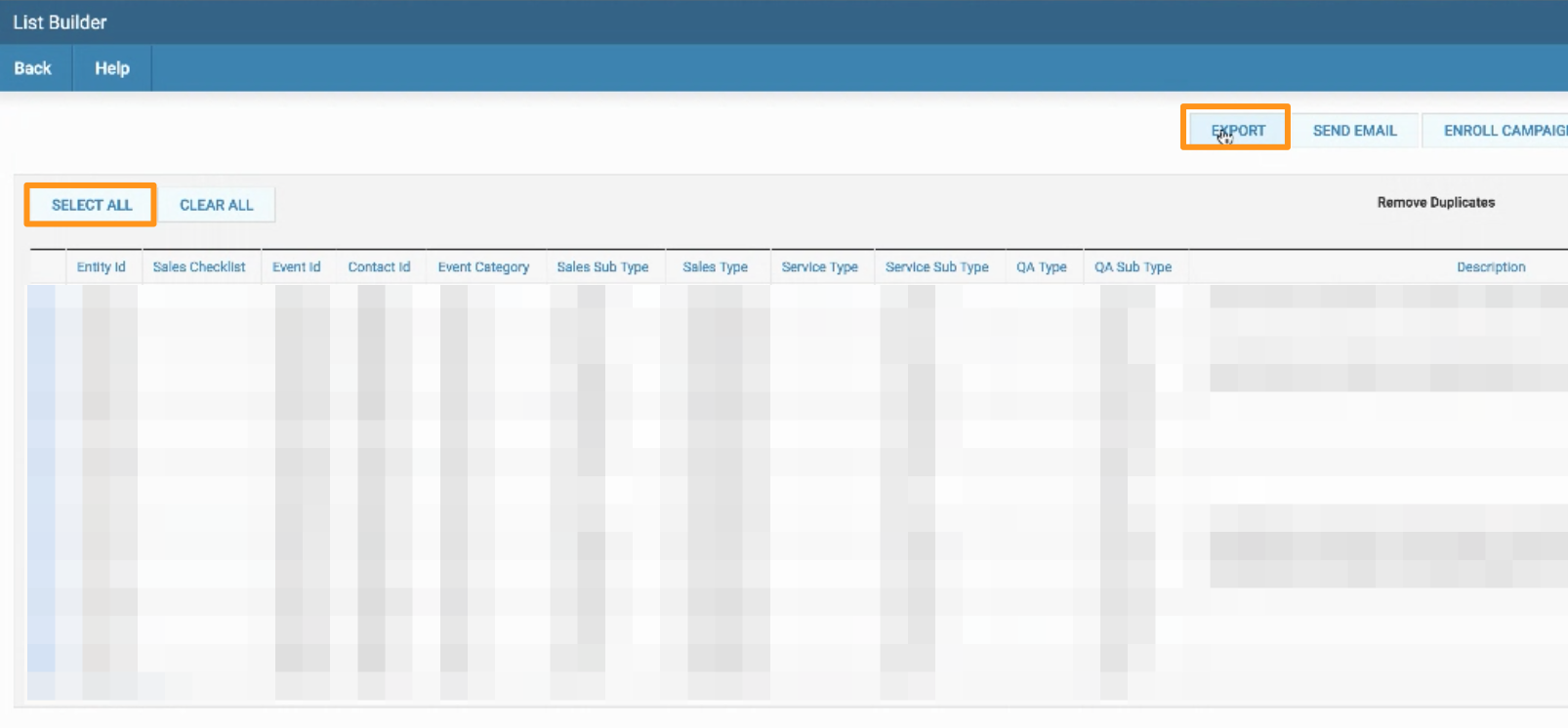This screenshot has height=728, width=1568.
Task: Click the QA Sub Type column header
Action: click(x=1133, y=266)
